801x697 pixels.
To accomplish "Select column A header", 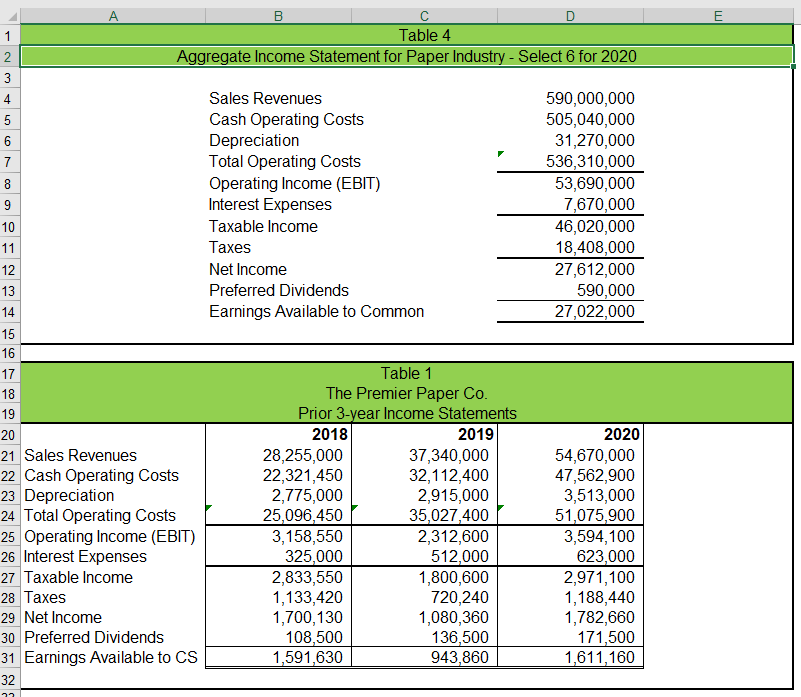I will click(113, 15).
